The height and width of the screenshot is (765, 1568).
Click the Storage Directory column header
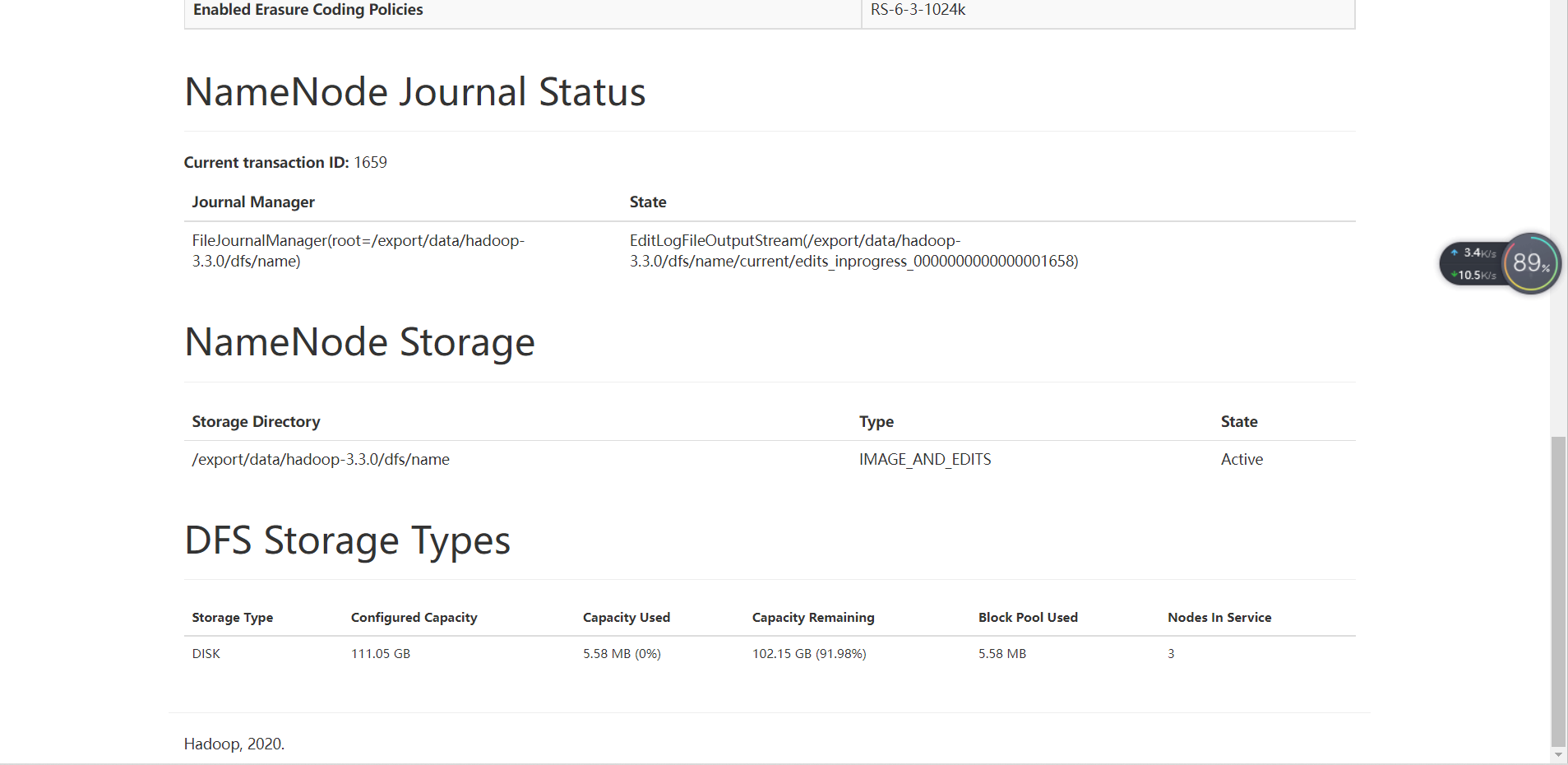[256, 422]
